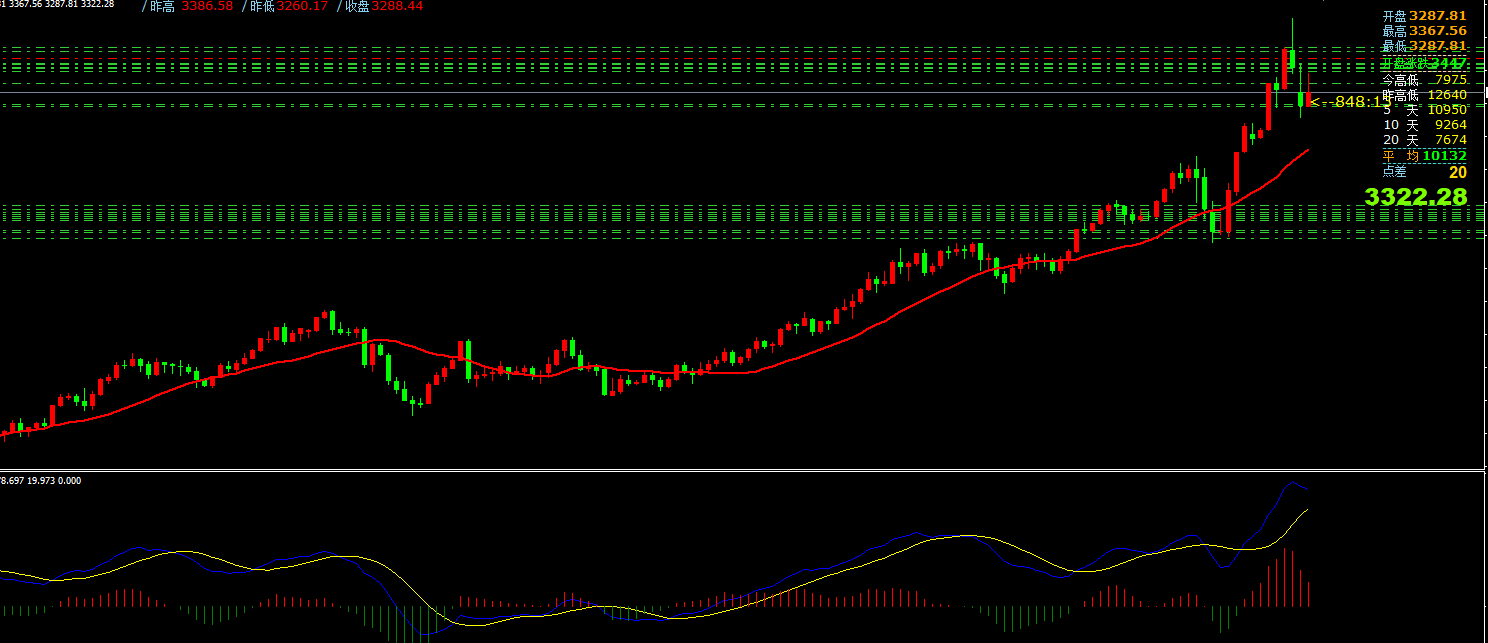Click the 昨低 3260.17 value in header

(x=285, y=6)
